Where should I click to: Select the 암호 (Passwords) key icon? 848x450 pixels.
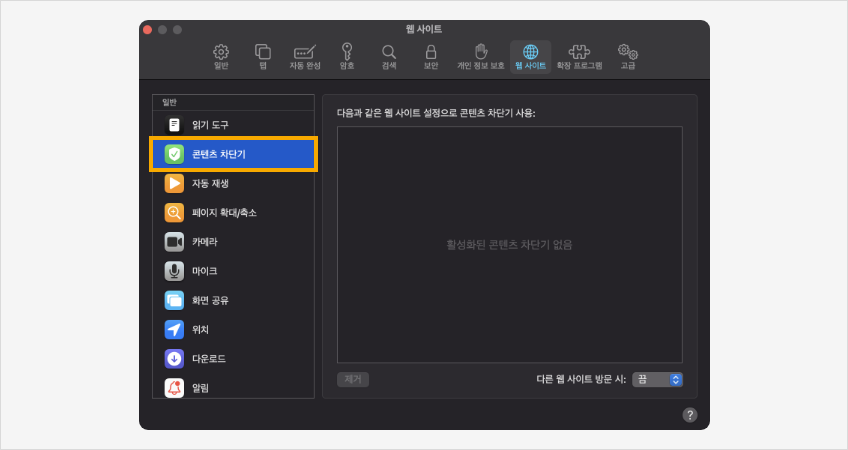click(x=347, y=56)
